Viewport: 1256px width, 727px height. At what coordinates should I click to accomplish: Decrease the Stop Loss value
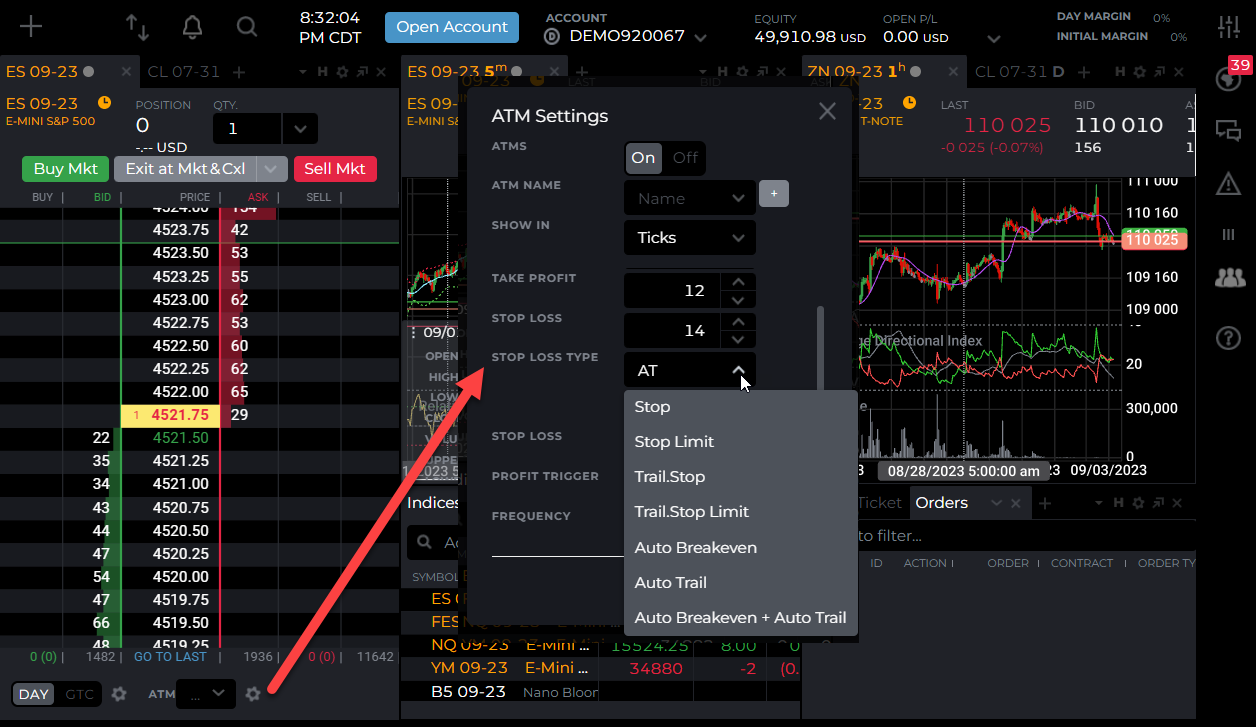click(738, 339)
